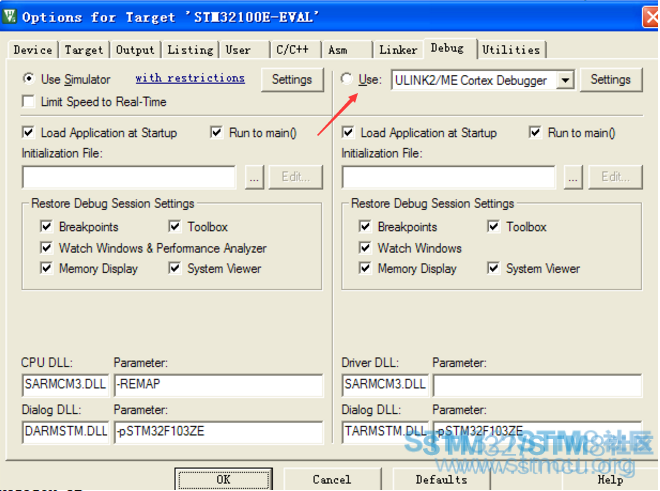The height and width of the screenshot is (491, 660).
Task: Select the Use Simulator radio button
Action: (28, 79)
